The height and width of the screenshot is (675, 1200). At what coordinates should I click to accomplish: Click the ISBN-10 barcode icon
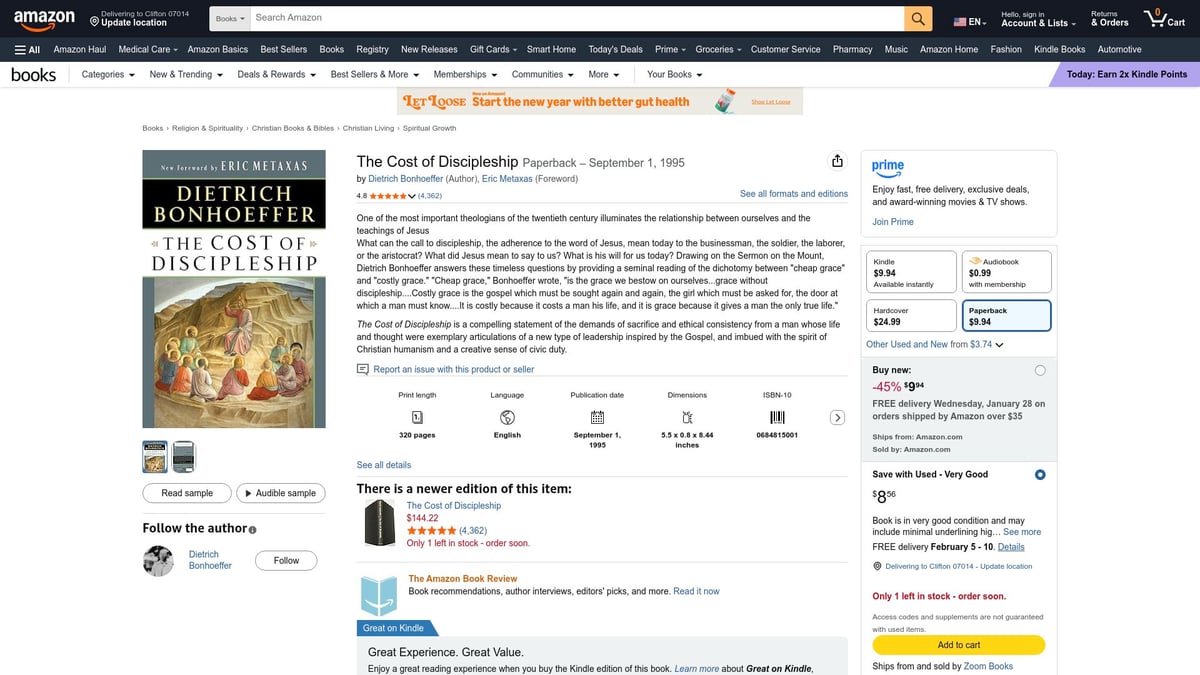(x=777, y=419)
